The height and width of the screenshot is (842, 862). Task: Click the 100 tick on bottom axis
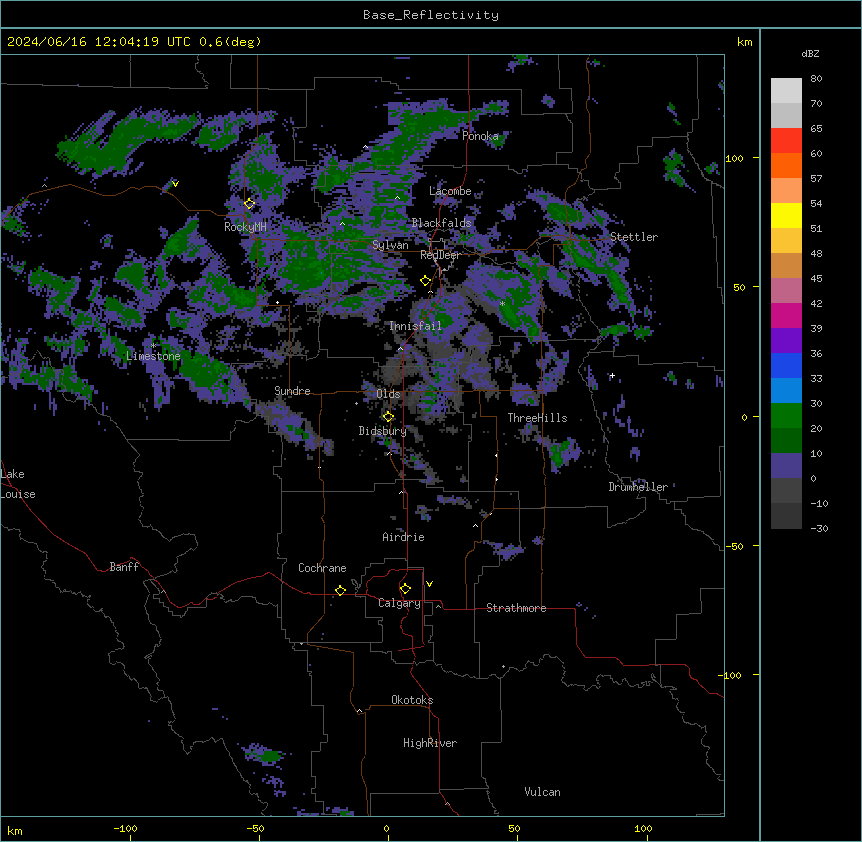[643, 828]
